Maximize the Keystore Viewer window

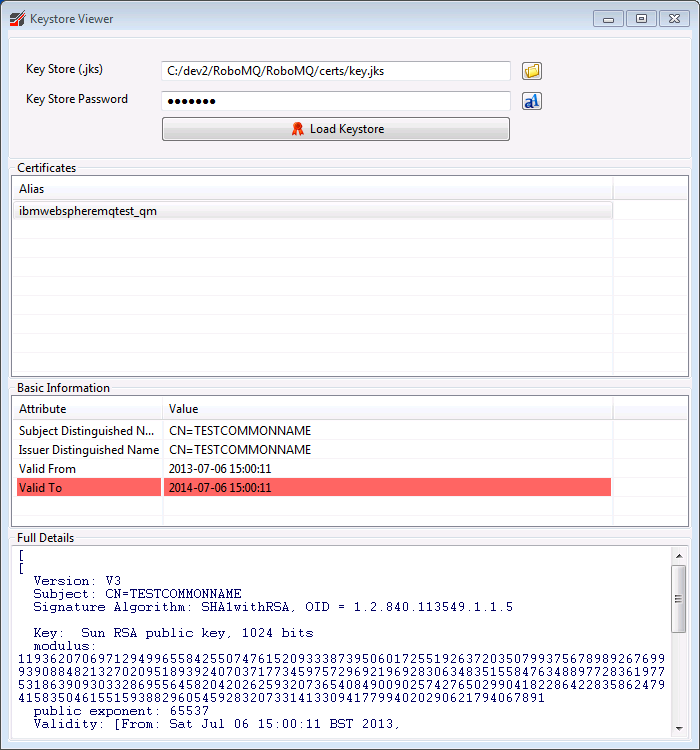click(x=641, y=18)
